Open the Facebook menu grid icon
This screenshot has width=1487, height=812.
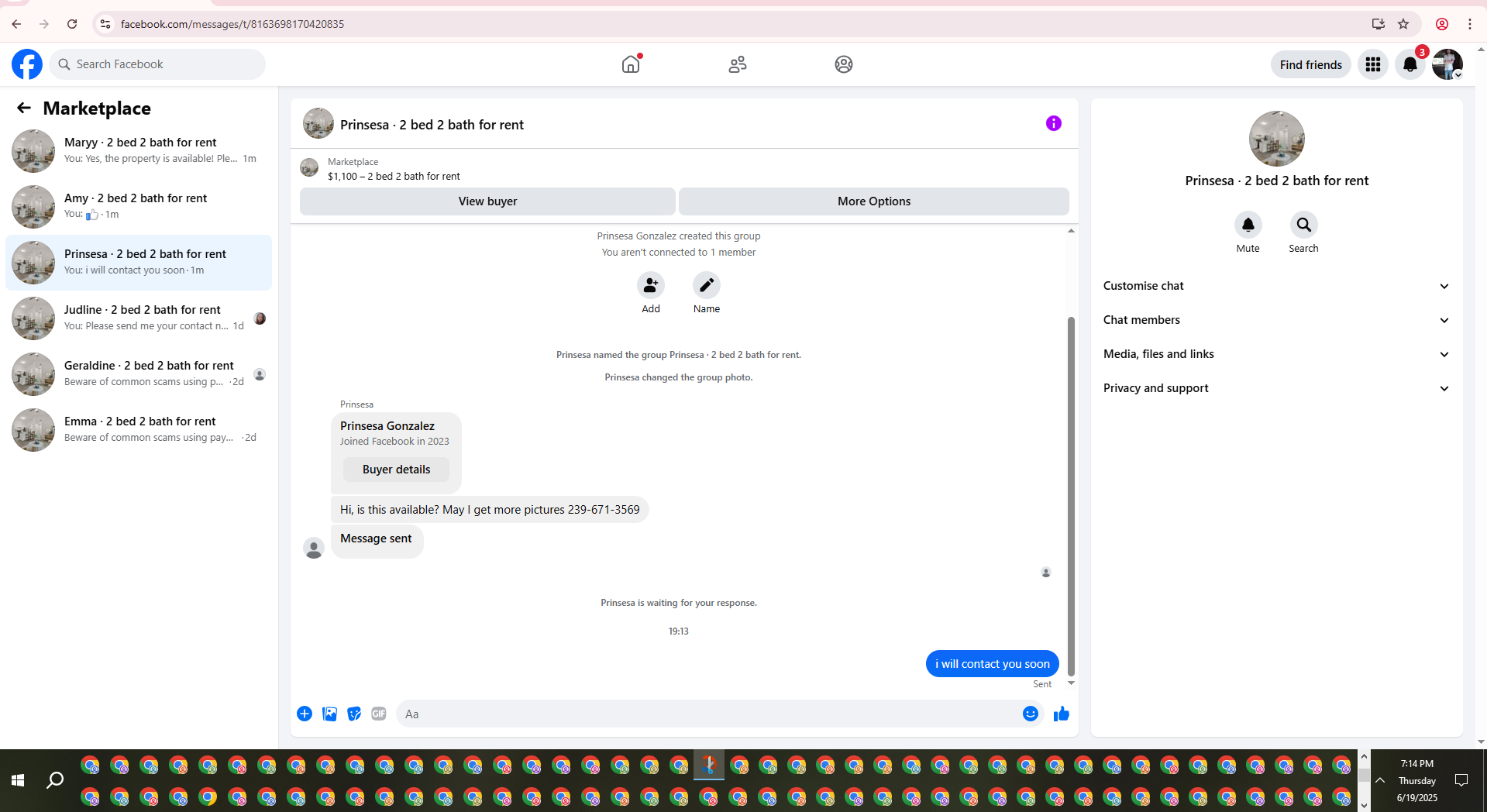point(1373,64)
